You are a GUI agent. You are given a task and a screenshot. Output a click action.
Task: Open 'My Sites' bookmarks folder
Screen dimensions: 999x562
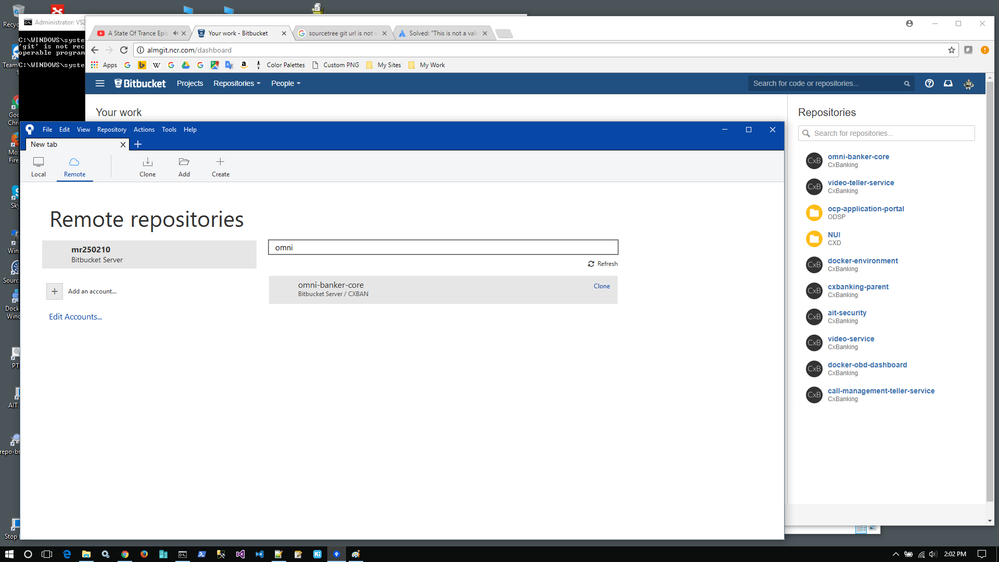(383, 65)
